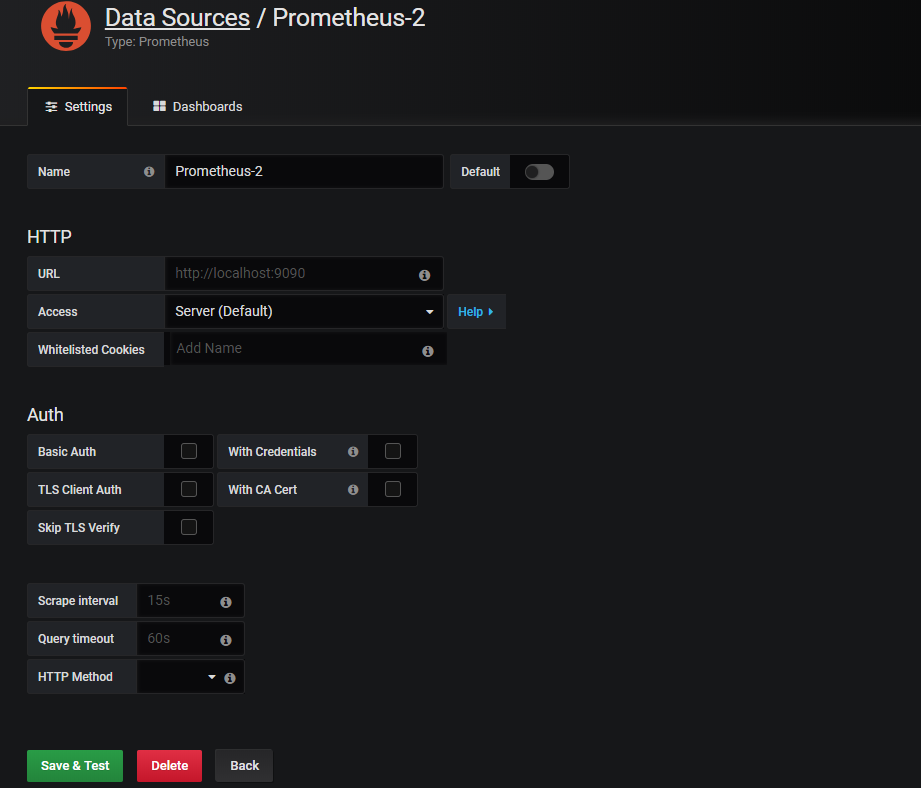
Task: Click the 'Type: Prometheus' subtitle text
Action: click(x=157, y=42)
